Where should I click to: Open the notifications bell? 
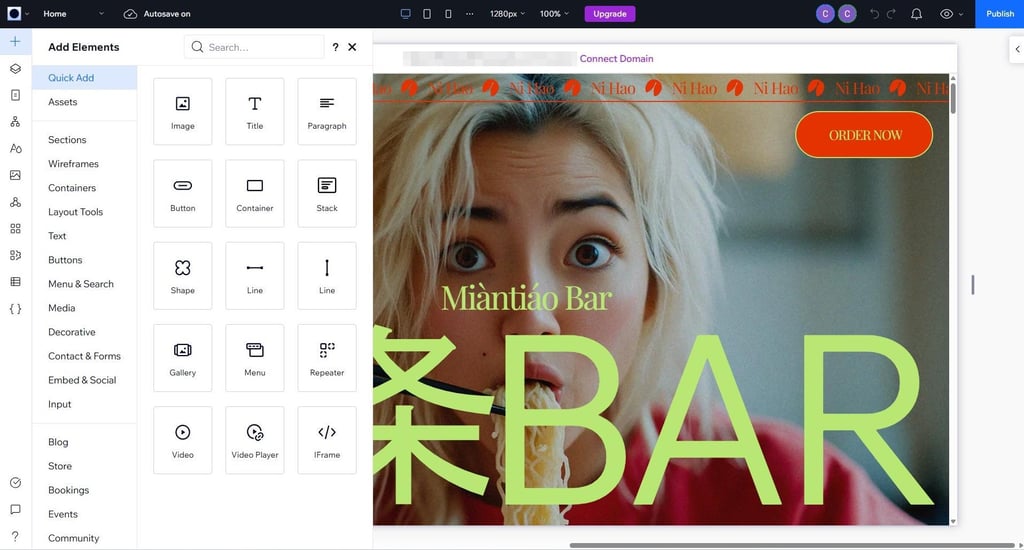[916, 14]
